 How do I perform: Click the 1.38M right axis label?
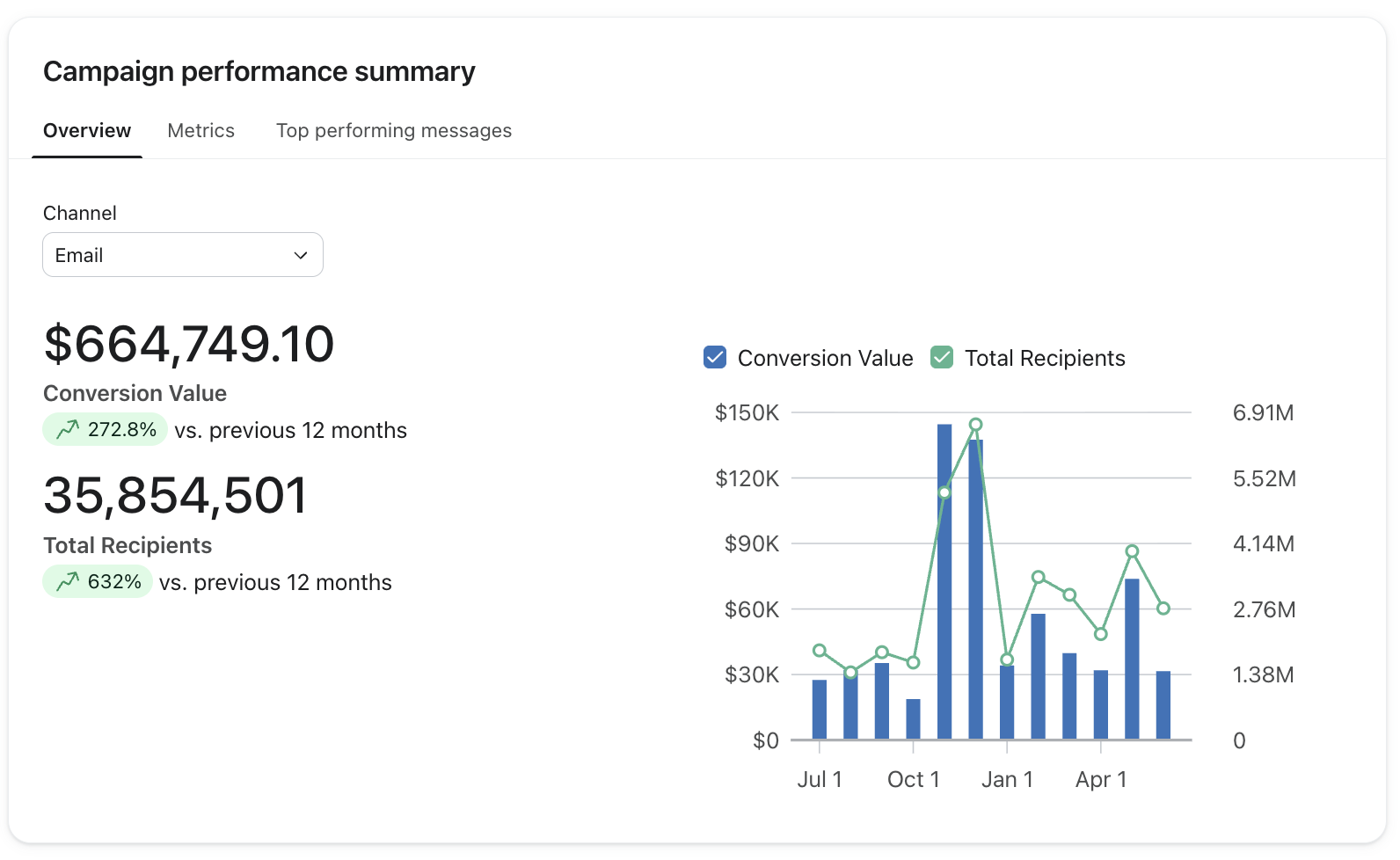(x=1263, y=674)
